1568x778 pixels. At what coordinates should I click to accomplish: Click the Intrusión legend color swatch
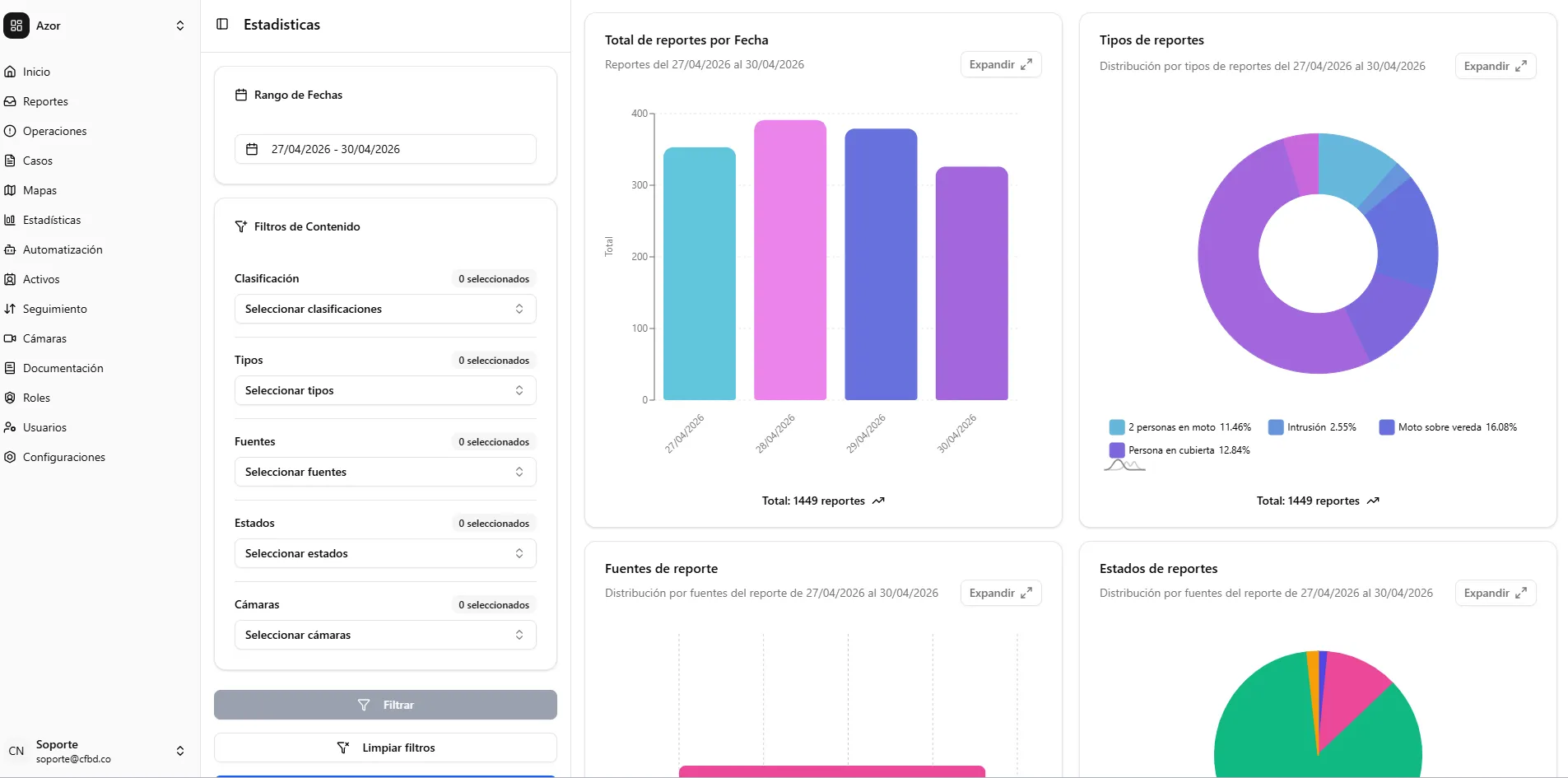tap(1276, 427)
